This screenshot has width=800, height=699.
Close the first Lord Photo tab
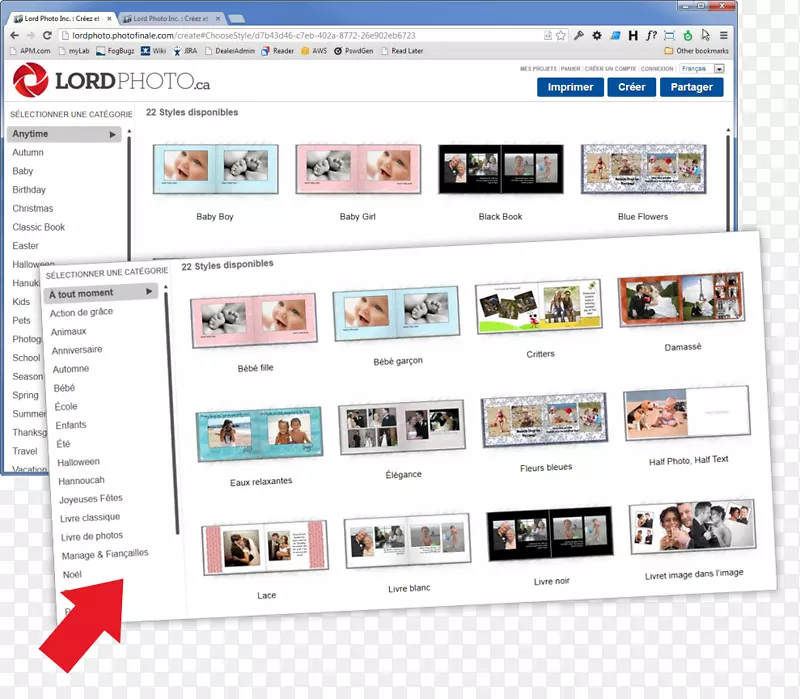click(x=109, y=18)
